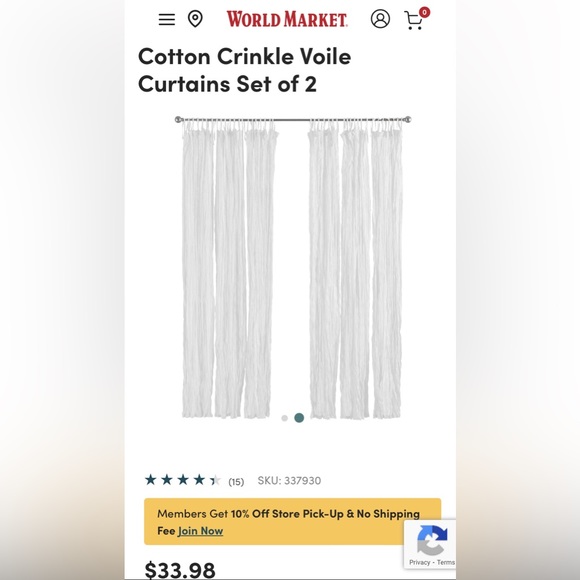Tap the half-filled fifth rating star
Image resolution: width=580 pixels, height=580 pixels.
tap(215, 480)
